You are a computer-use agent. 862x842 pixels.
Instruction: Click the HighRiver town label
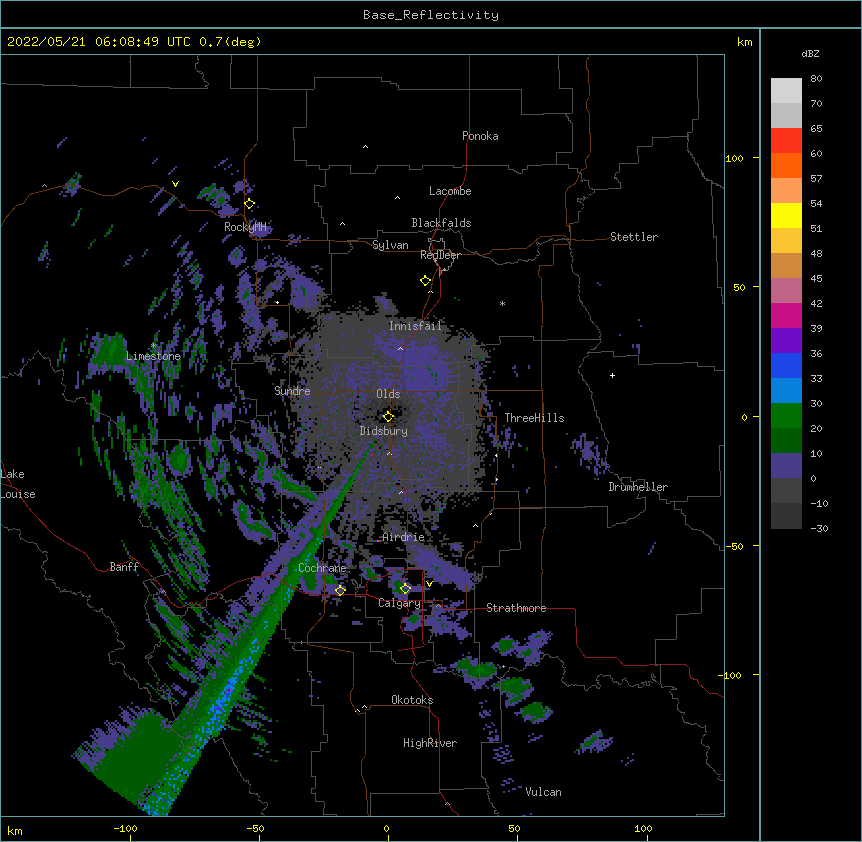(430, 743)
